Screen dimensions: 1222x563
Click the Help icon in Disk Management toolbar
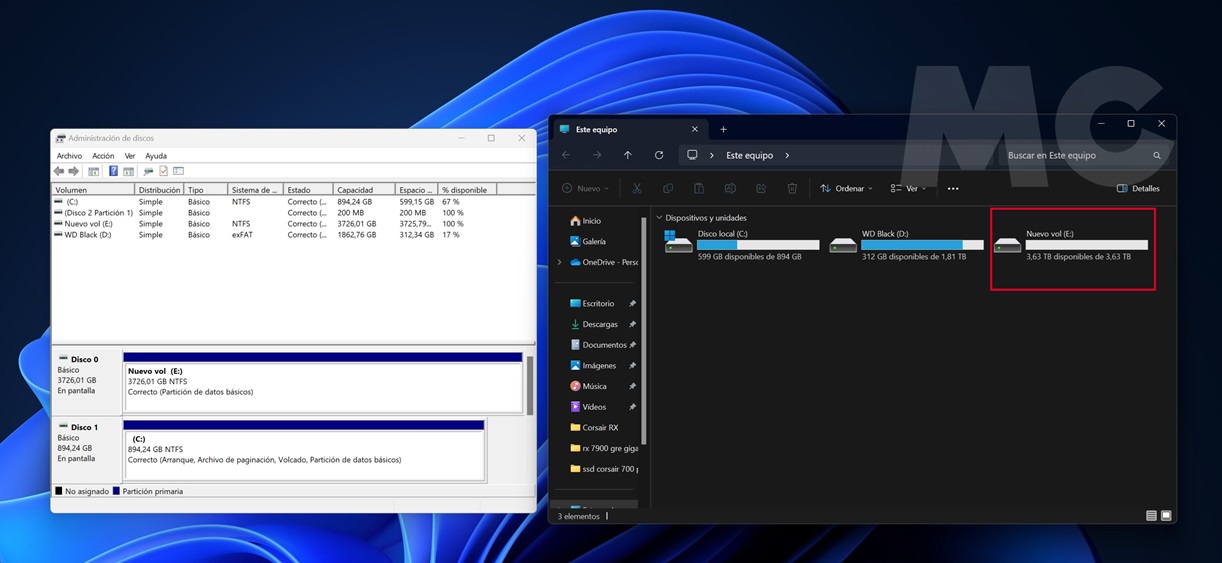click(x=113, y=172)
